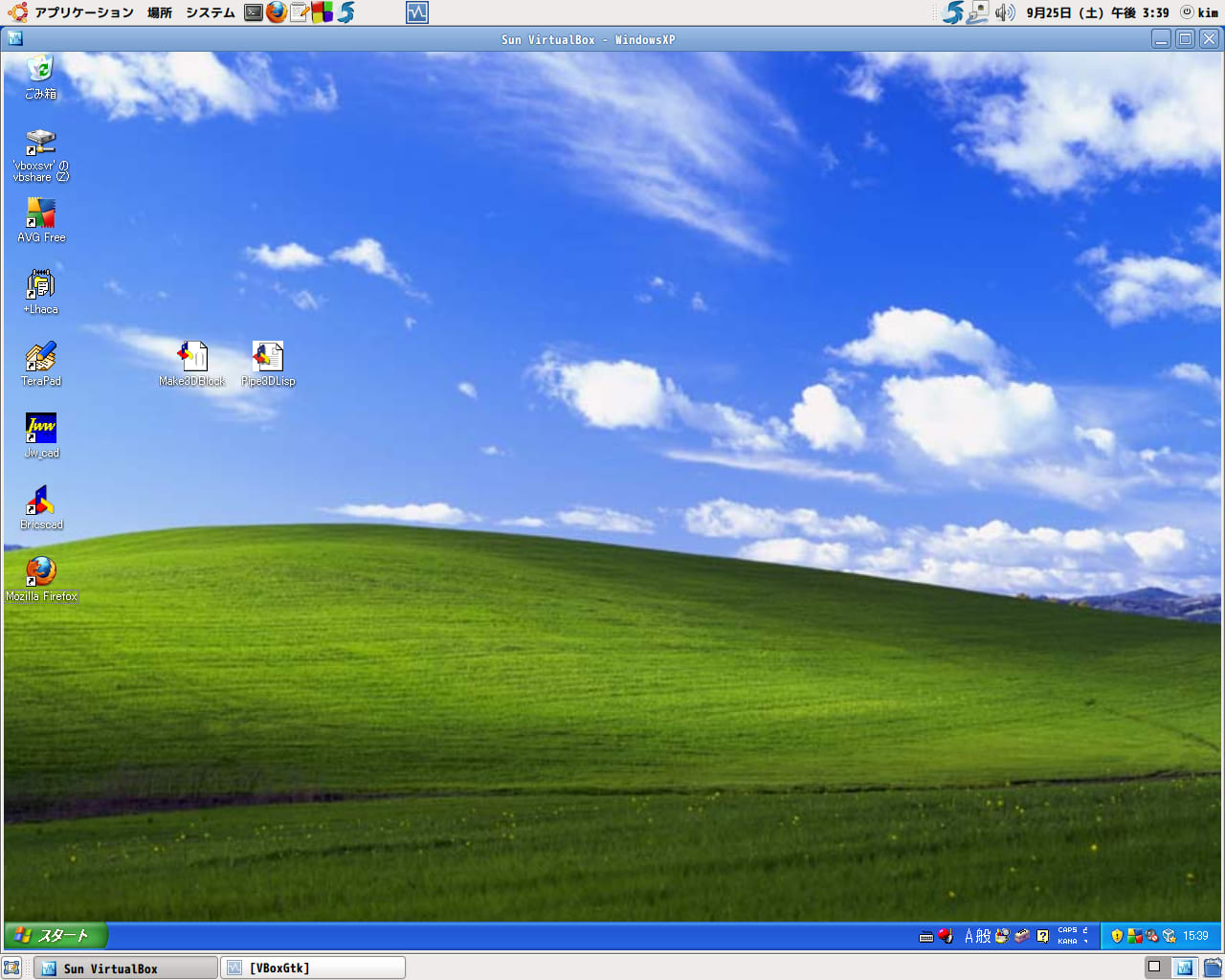The image size is (1225, 980).
Task: Open the network connection tray icon
Action: [x=978, y=12]
